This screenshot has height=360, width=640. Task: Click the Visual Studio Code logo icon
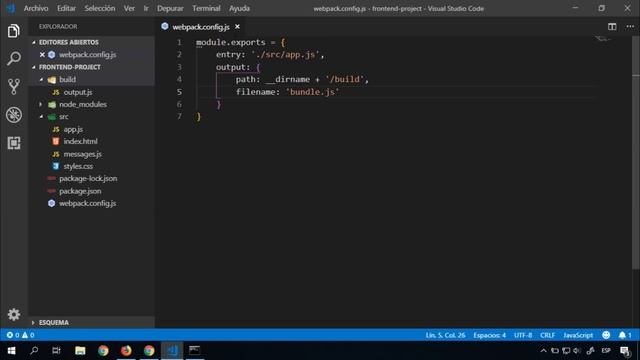(x=11, y=8)
